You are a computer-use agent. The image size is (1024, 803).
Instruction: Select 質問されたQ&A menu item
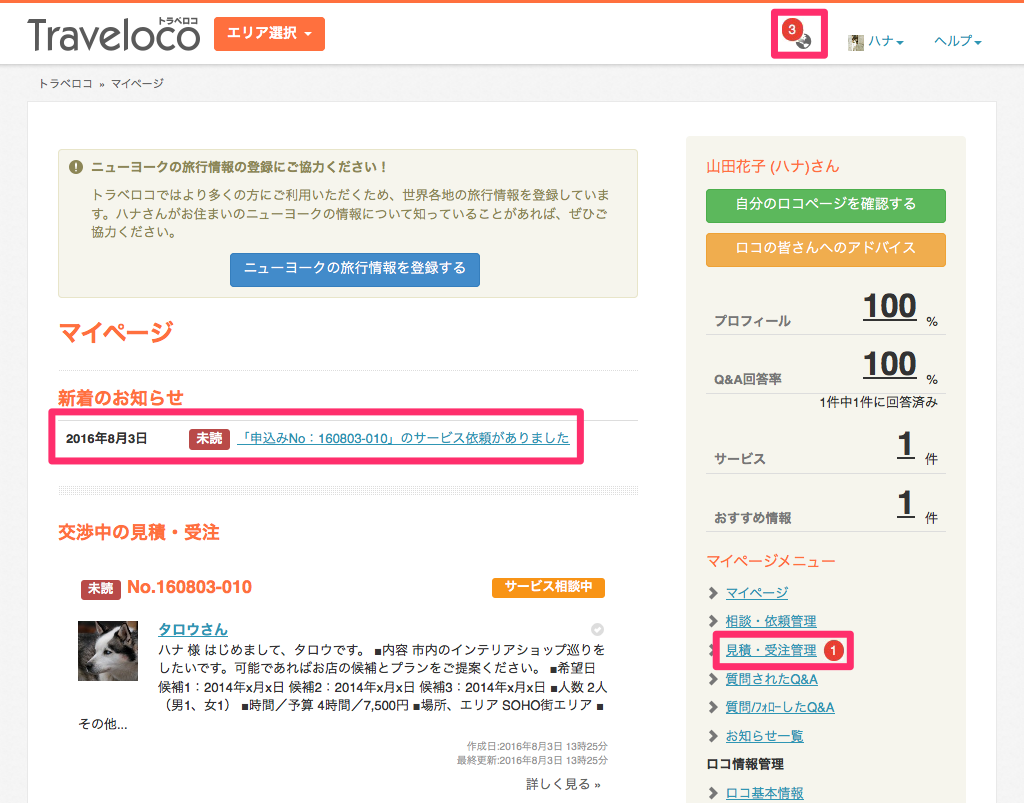[771, 679]
